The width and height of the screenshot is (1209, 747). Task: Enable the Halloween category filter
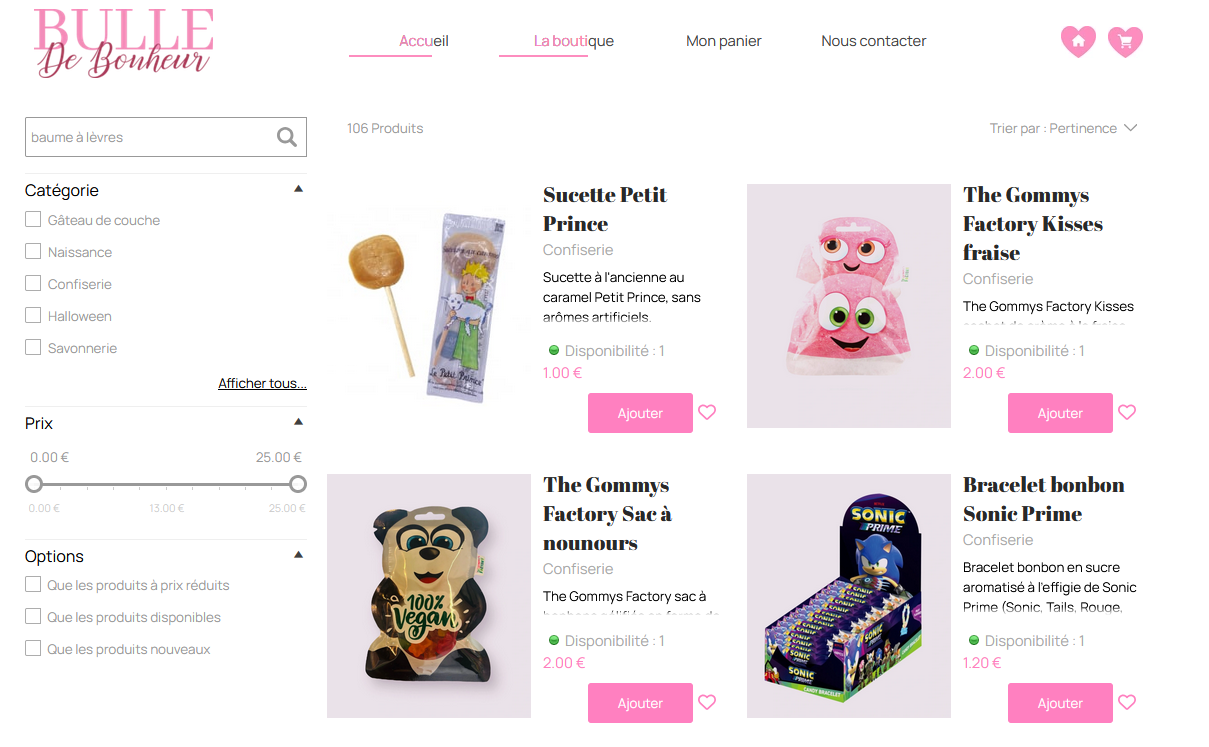[x=33, y=316]
